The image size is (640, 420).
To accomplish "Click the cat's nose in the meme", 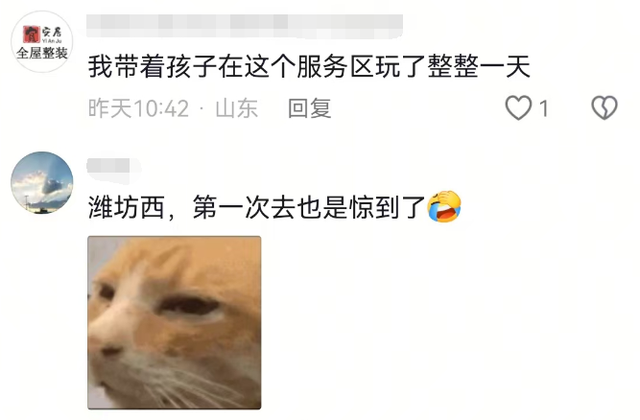I will click(111, 350).
